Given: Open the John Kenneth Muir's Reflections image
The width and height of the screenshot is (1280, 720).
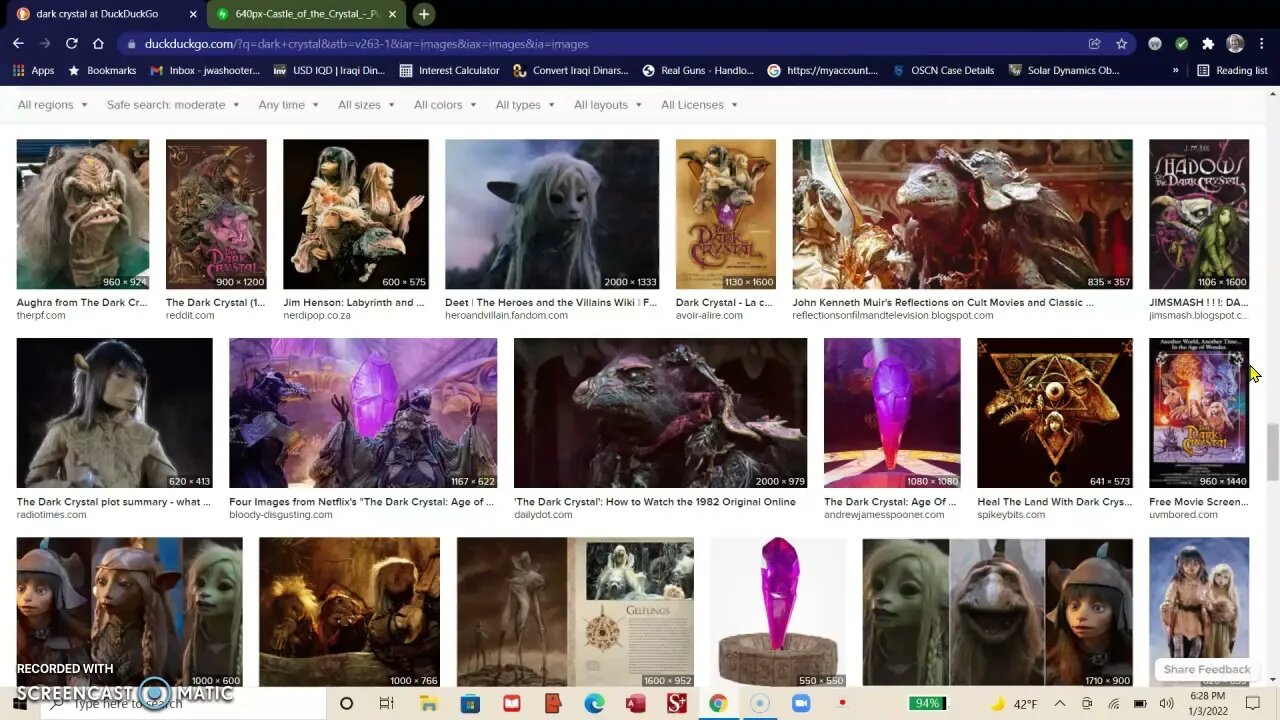Looking at the screenshot, I should (962, 214).
